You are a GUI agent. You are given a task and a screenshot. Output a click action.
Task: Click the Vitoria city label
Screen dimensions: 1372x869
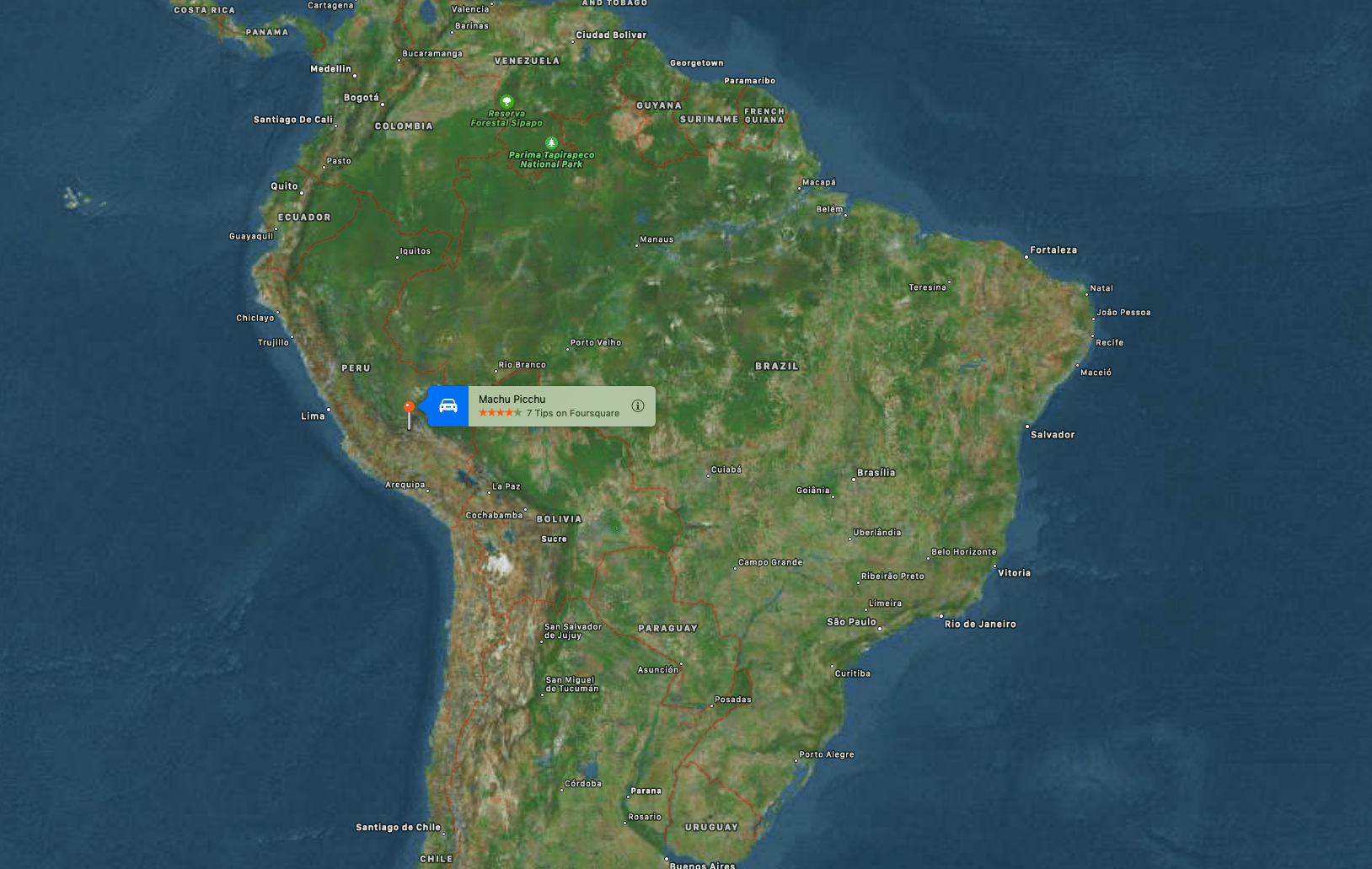[x=1015, y=573]
